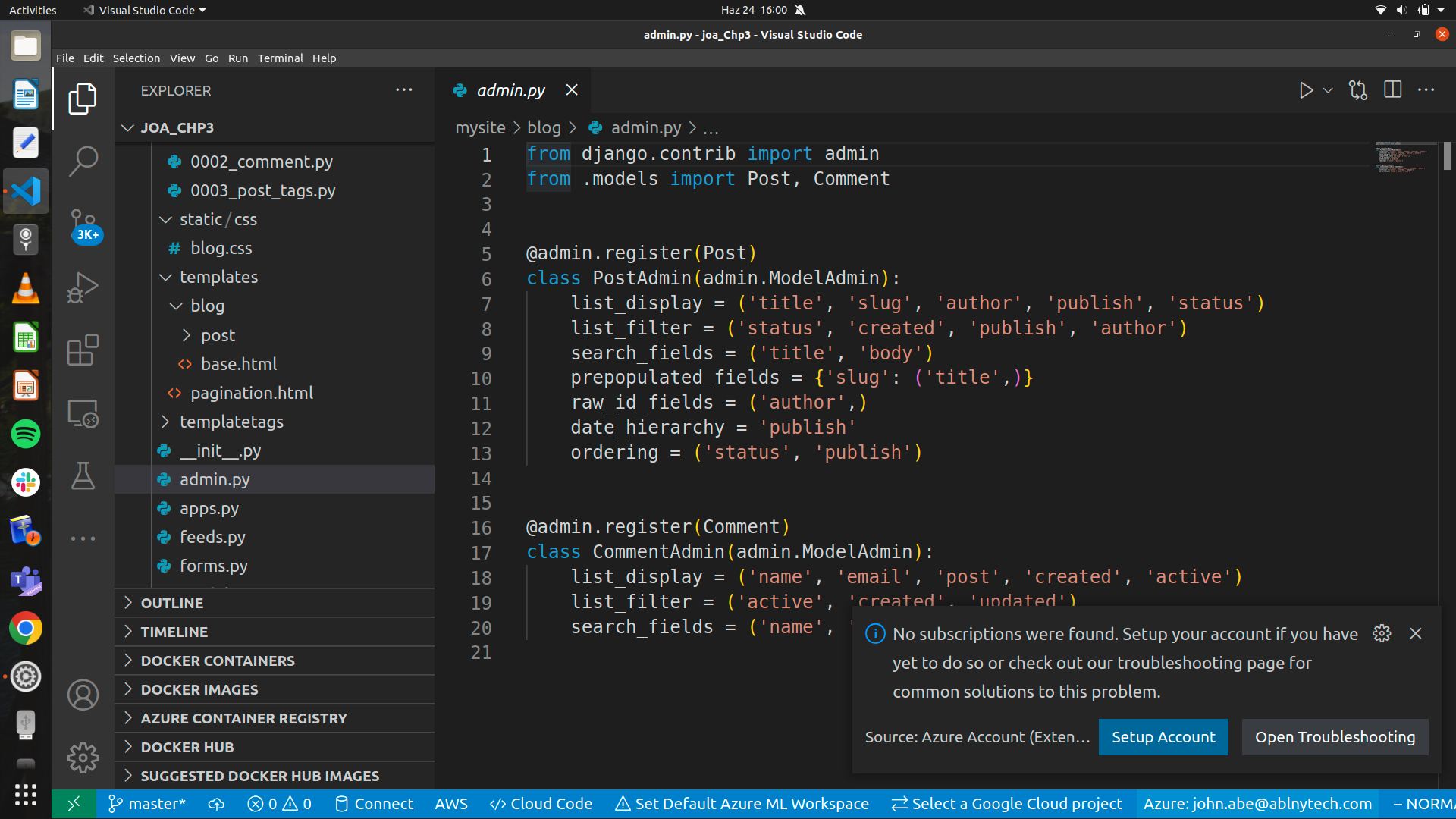Expand the DOCKER CONTAINERS section
1456x819 pixels.
(x=218, y=661)
